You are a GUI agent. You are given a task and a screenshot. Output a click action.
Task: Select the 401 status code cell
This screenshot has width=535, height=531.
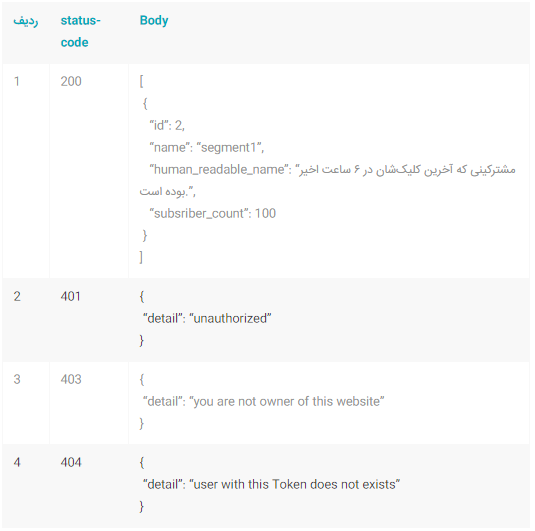[71, 296]
